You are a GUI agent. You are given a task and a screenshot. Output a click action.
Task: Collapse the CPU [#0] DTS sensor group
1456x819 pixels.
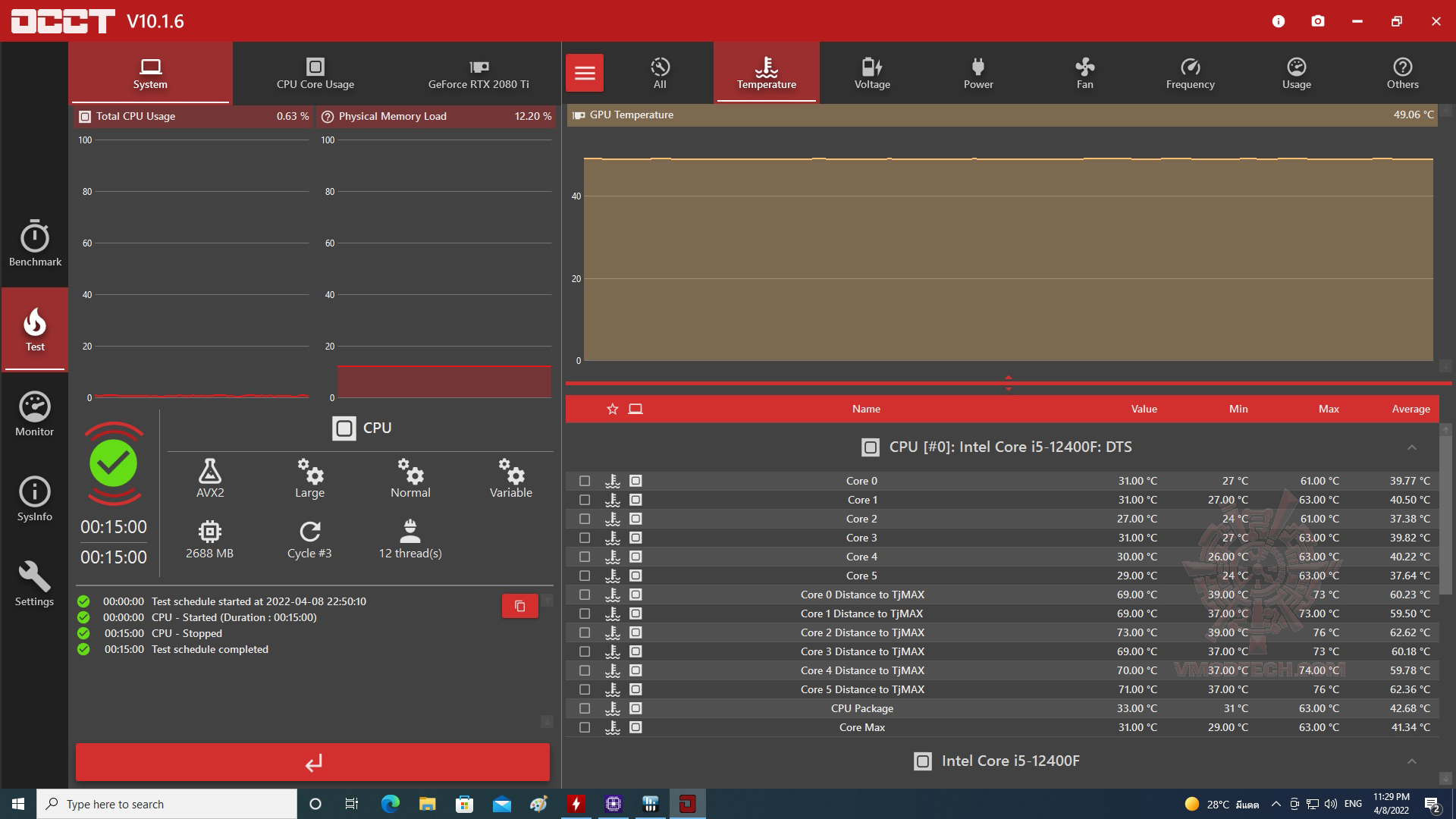click(x=1412, y=447)
